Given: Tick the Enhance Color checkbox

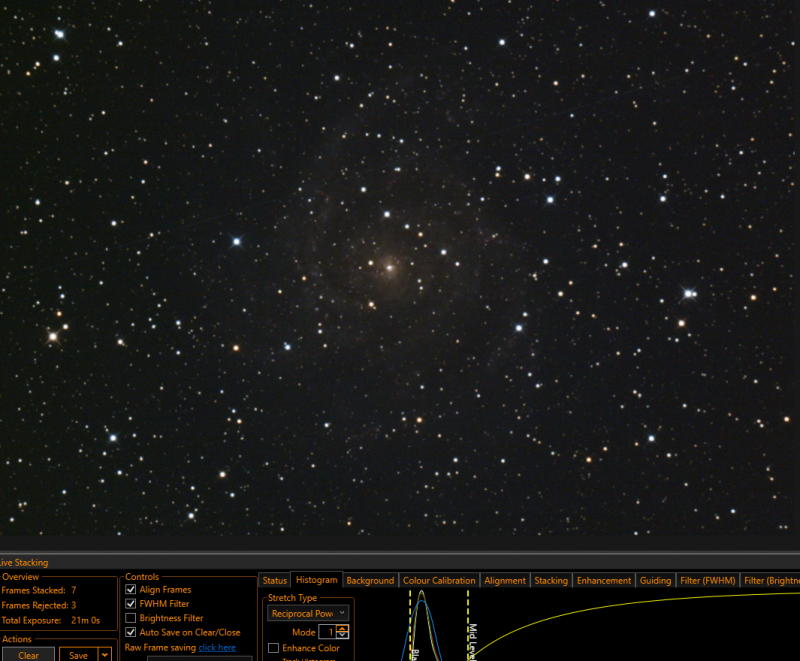Looking at the screenshot, I should (273, 648).
